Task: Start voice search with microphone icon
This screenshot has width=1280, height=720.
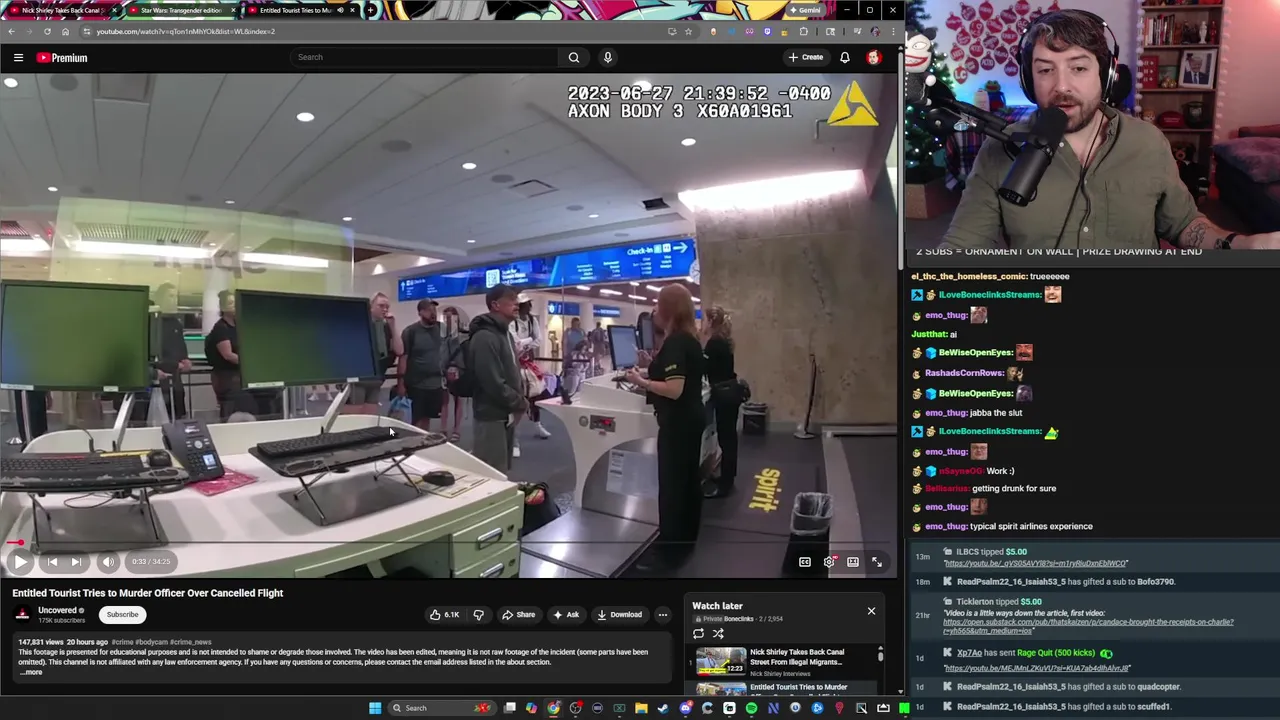Action: [x=607, y=57]
